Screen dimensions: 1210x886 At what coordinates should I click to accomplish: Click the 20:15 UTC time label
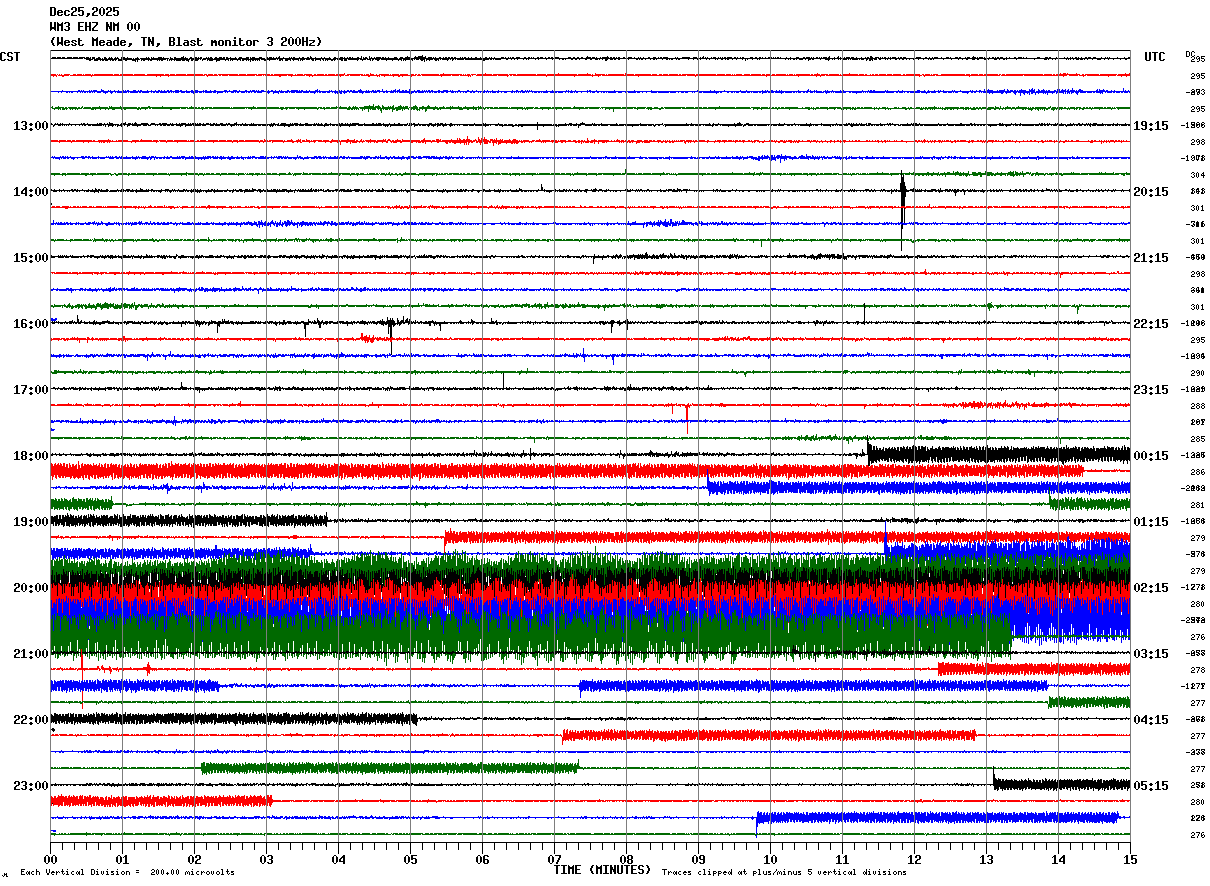point(1151,191)
